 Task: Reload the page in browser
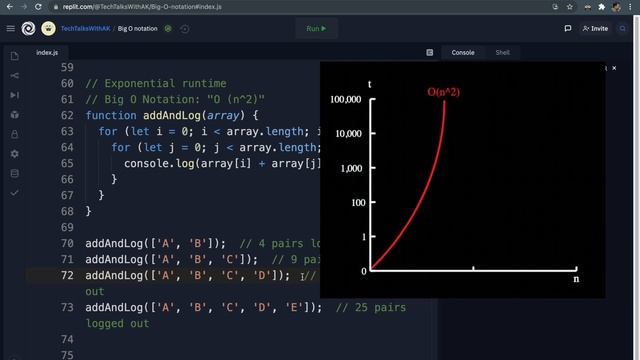coord(38,7)
